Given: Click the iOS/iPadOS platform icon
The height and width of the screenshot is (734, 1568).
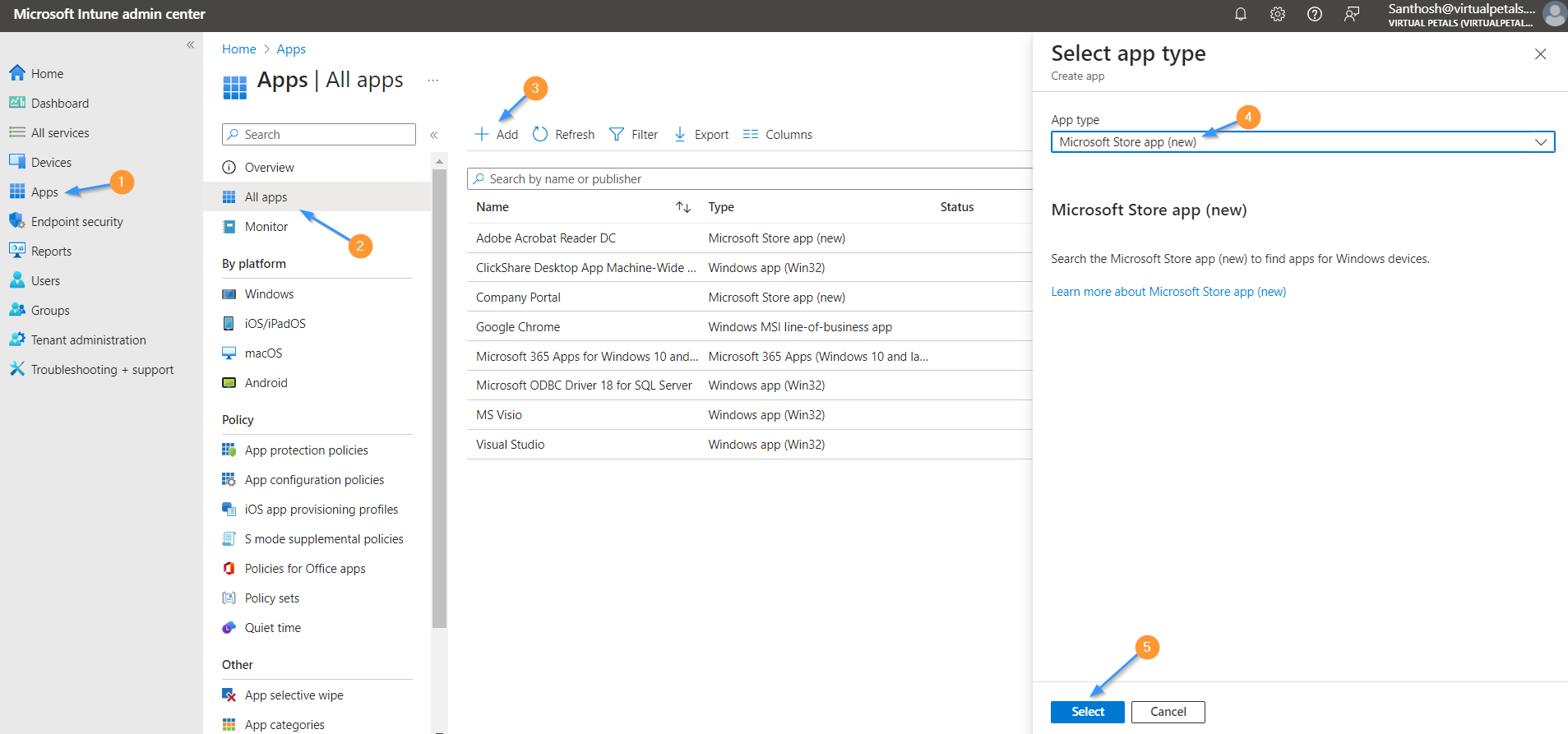Looking at the screenshot, I should [229, 324].
